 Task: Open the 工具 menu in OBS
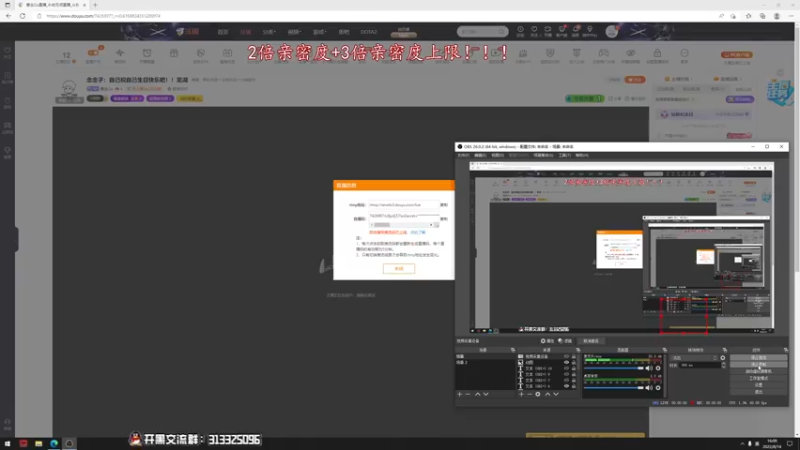(564, 155)
